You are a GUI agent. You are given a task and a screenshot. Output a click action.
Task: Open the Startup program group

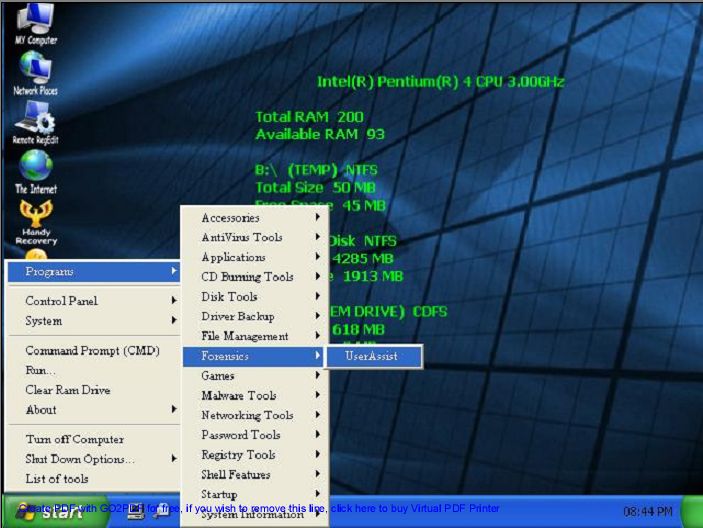tap(255, 494)
